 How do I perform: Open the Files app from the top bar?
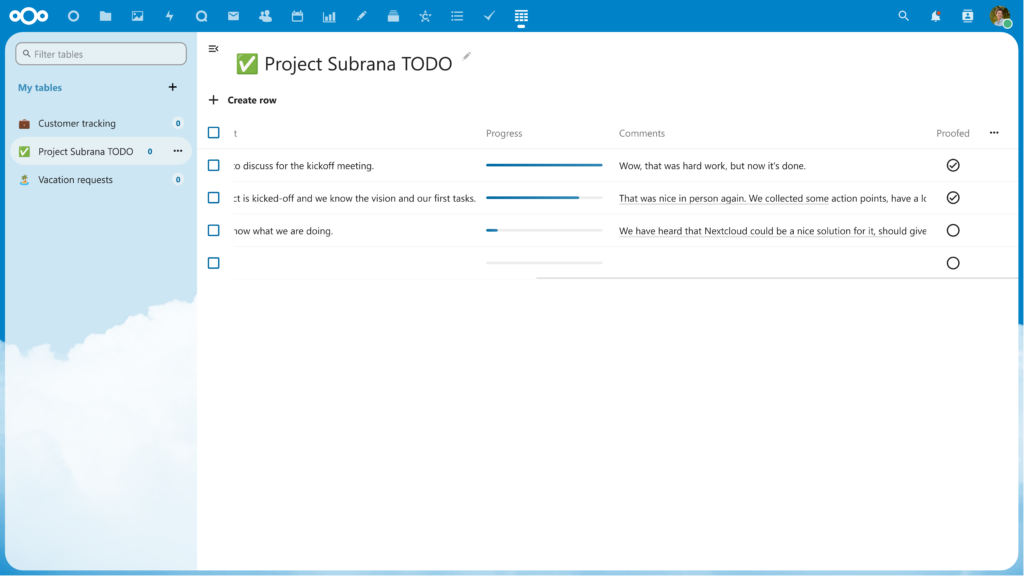click(104, 16)
